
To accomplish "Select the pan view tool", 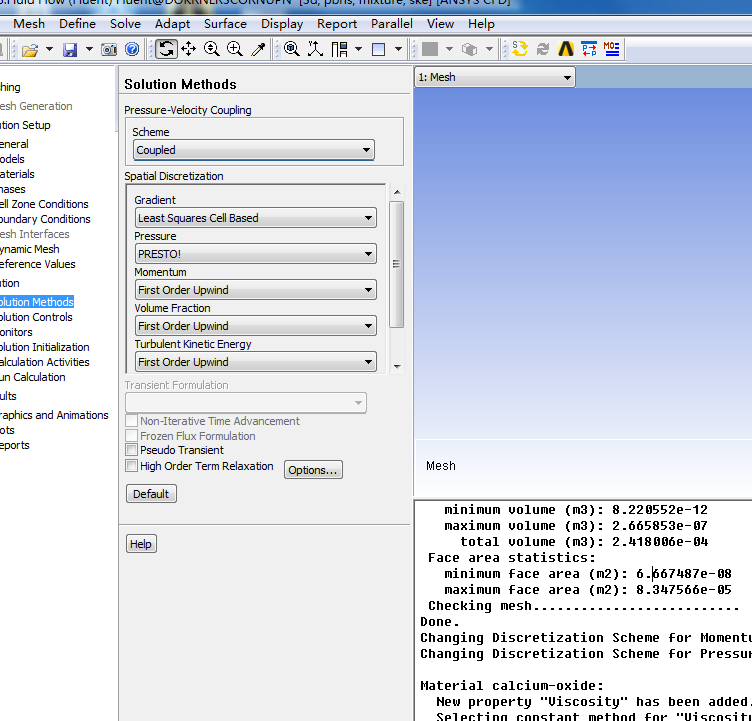I will pyautogui.click(x=189, y=49).
